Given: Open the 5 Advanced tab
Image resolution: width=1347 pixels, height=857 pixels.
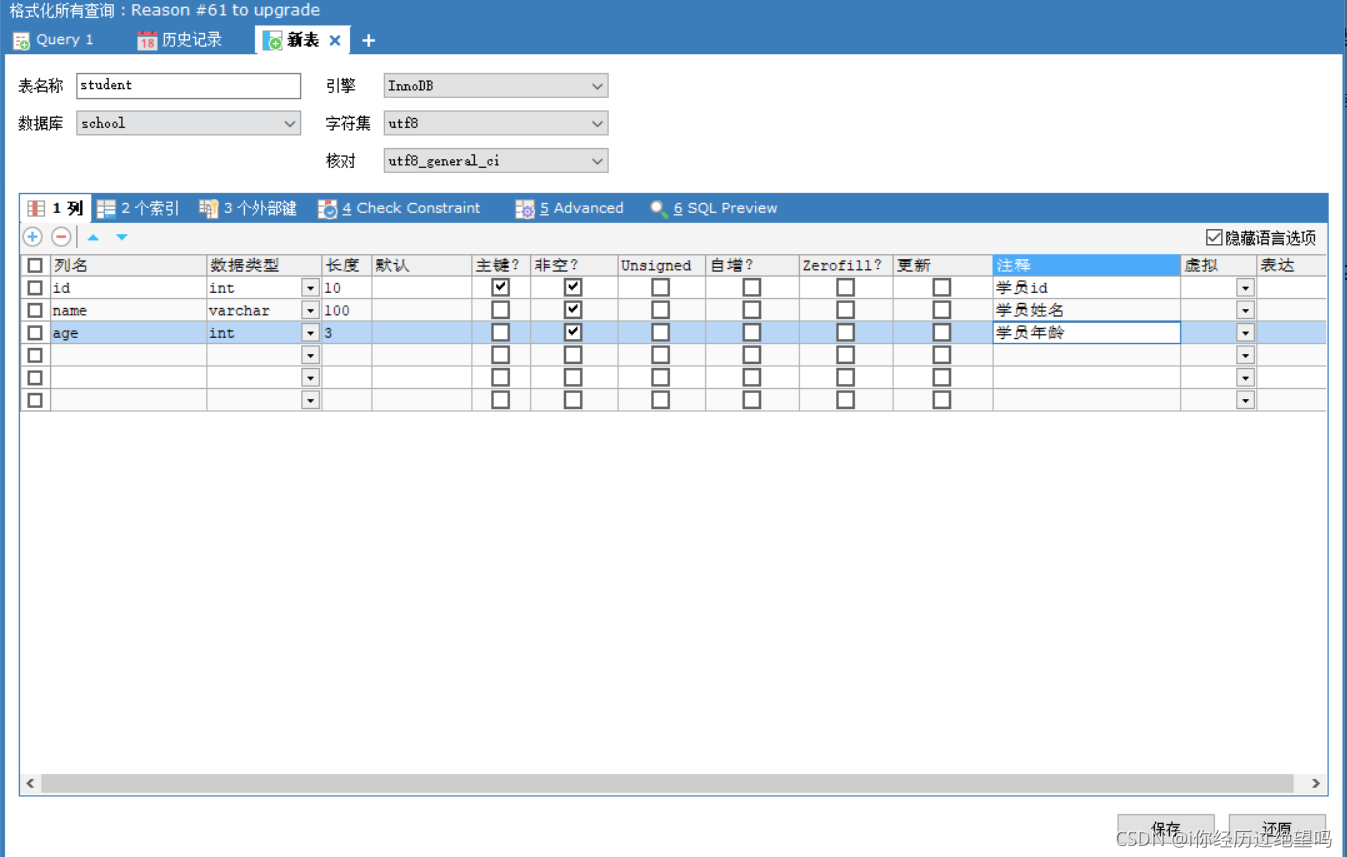Looking at the screenshot, I should tap(570, 208).
